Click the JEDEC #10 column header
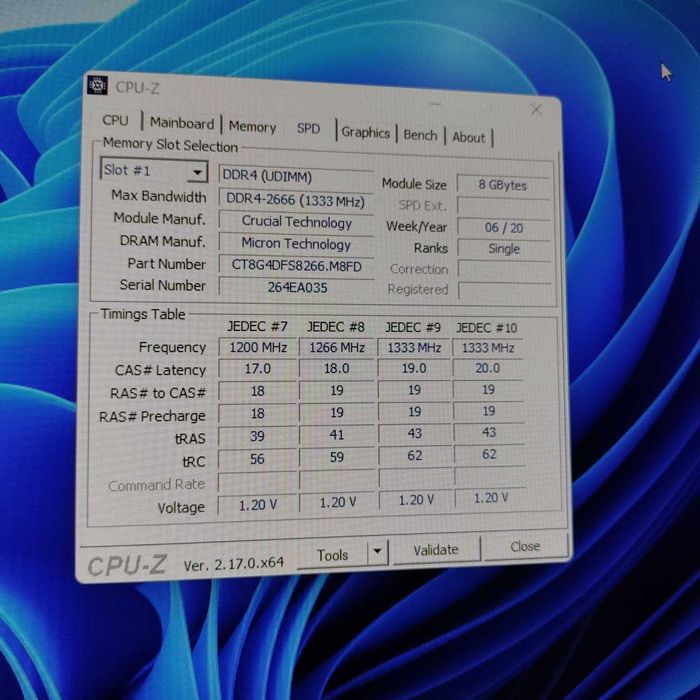 pos(487,328)
